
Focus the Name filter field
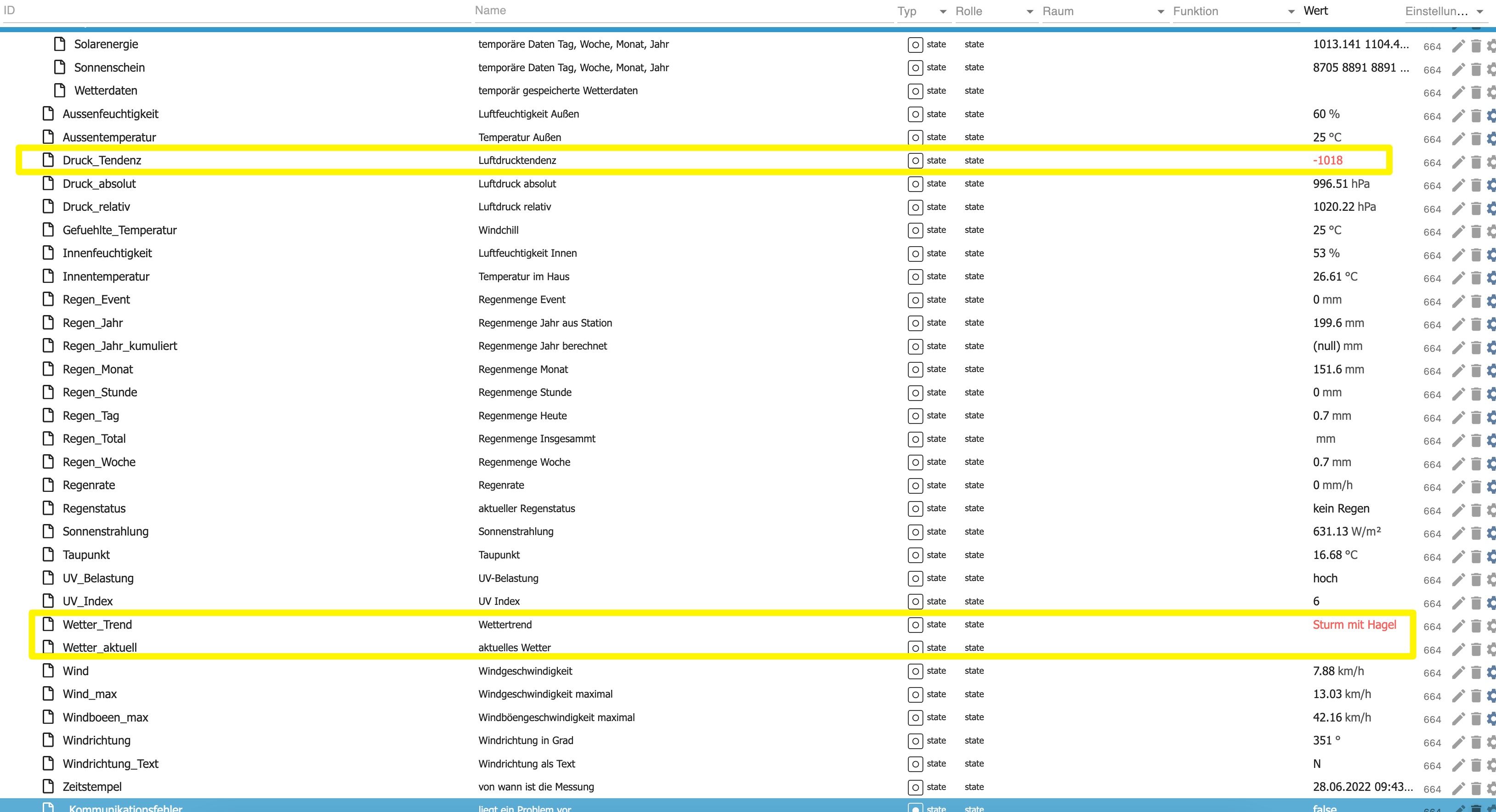(x=684, y=11)
